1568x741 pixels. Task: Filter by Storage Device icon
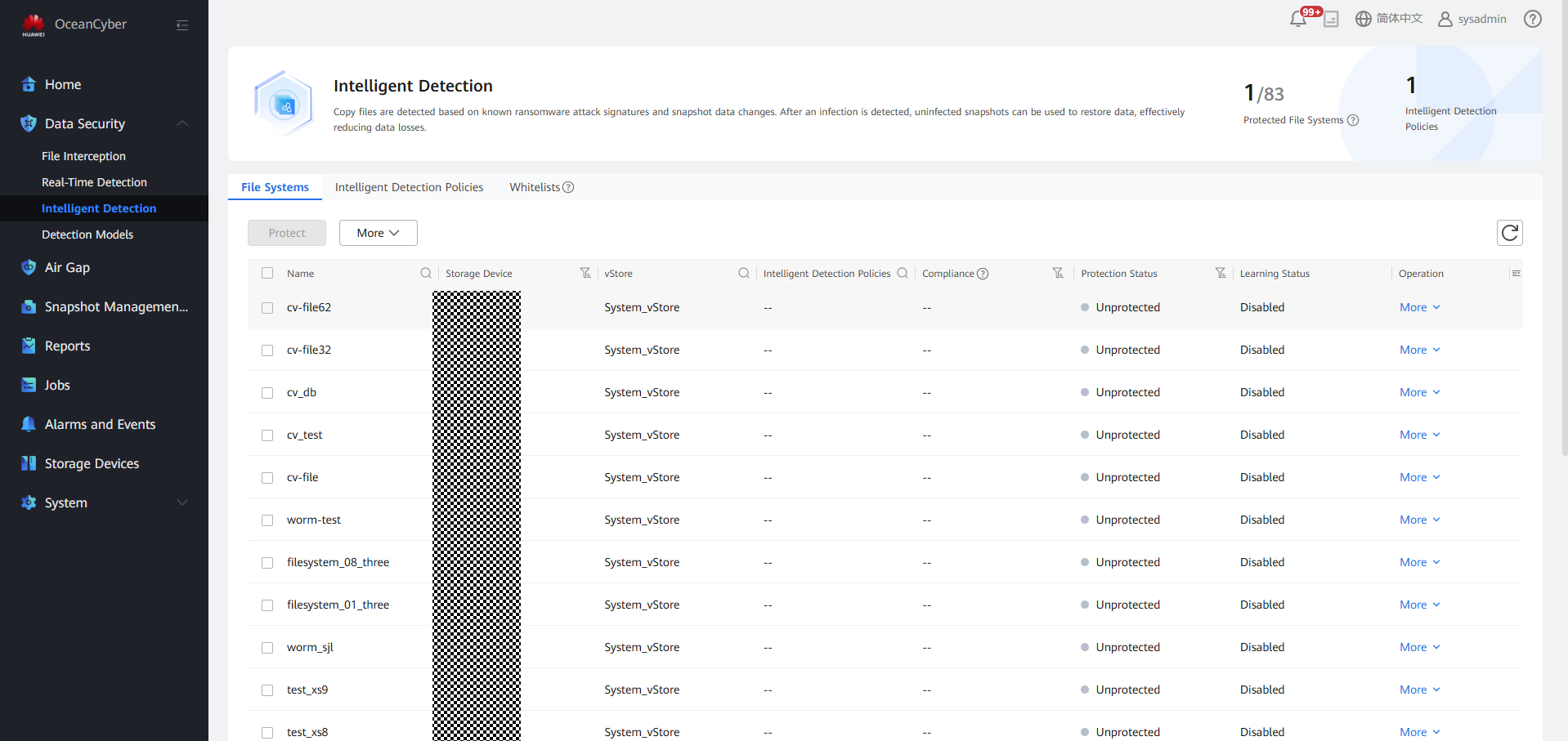tap(585, 274)
